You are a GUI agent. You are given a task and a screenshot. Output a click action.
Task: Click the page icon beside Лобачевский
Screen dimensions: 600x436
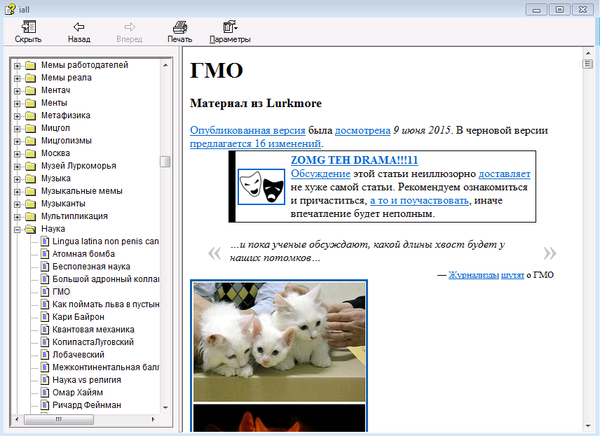click(x=45, y=355)
